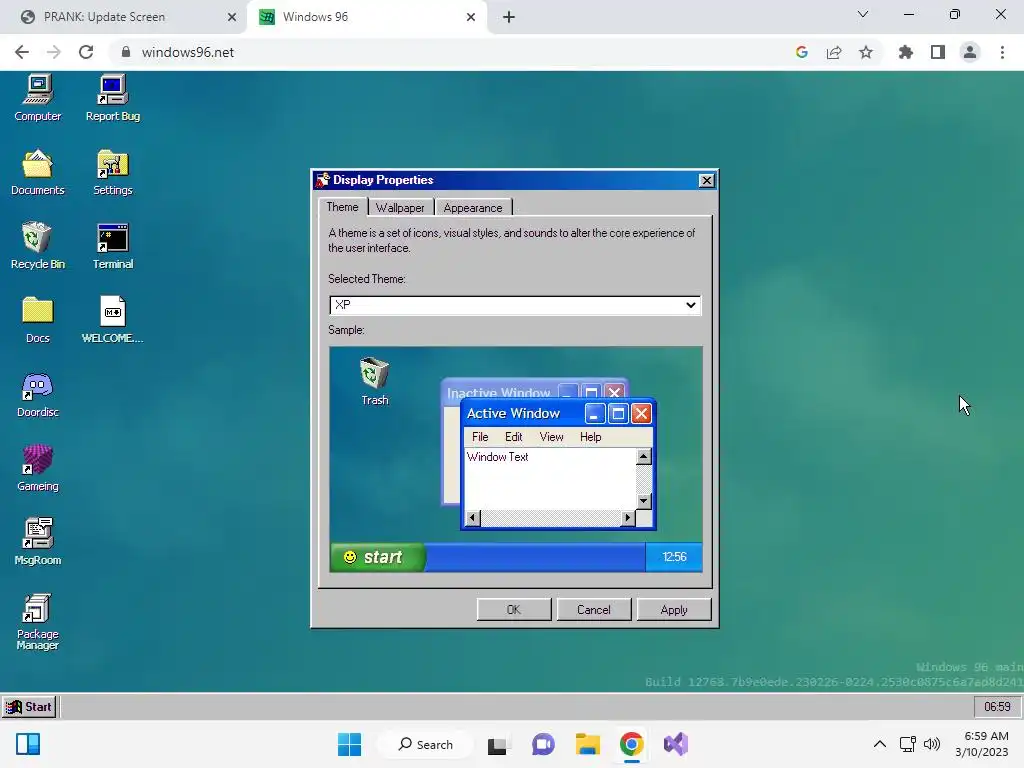The height and width of the screenshot is (768, 1024).
Task: Click the Windows taskbar Search box
Action: [426, 744]
